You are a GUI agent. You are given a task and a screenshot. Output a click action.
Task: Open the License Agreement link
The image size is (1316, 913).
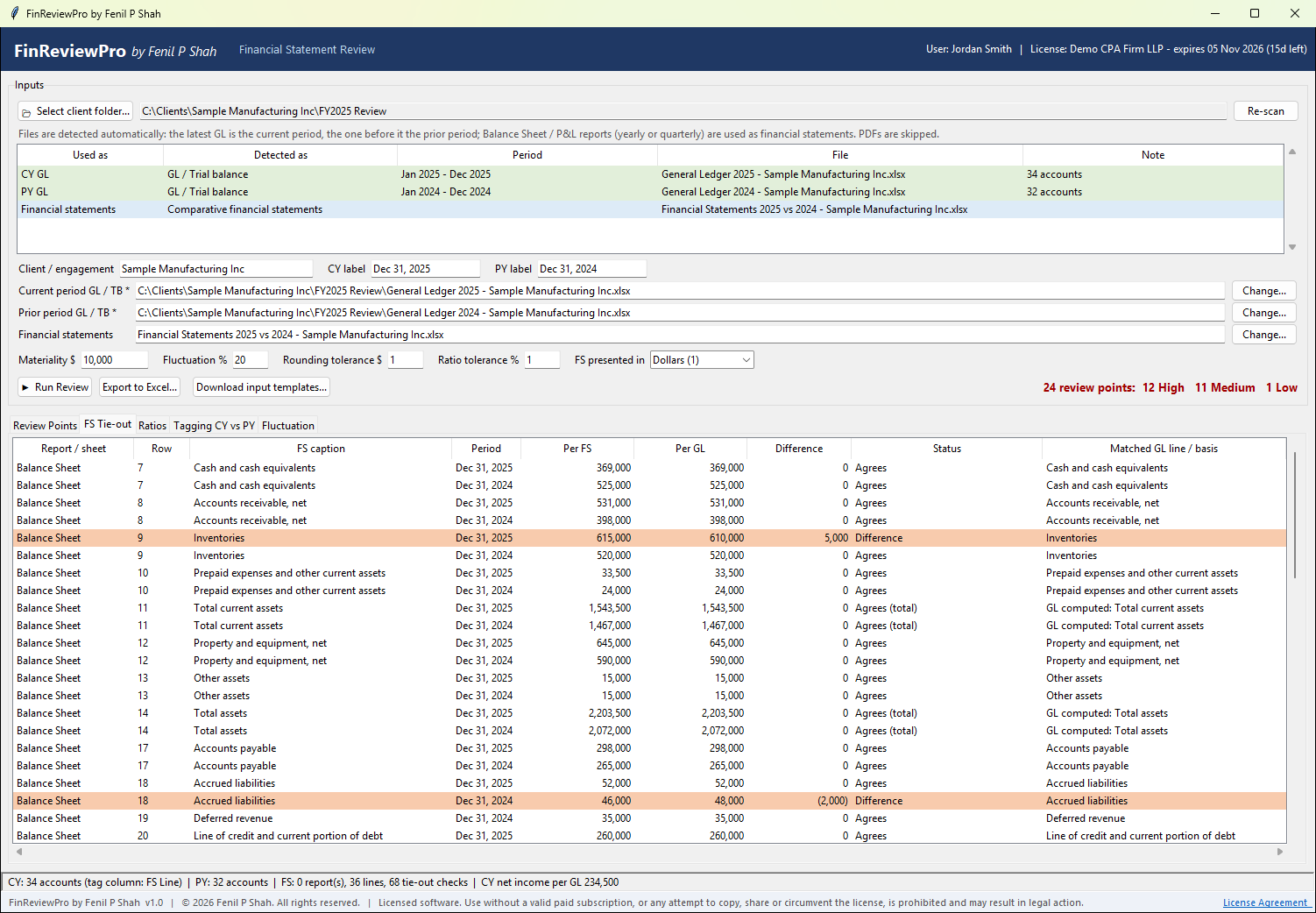1264,902
